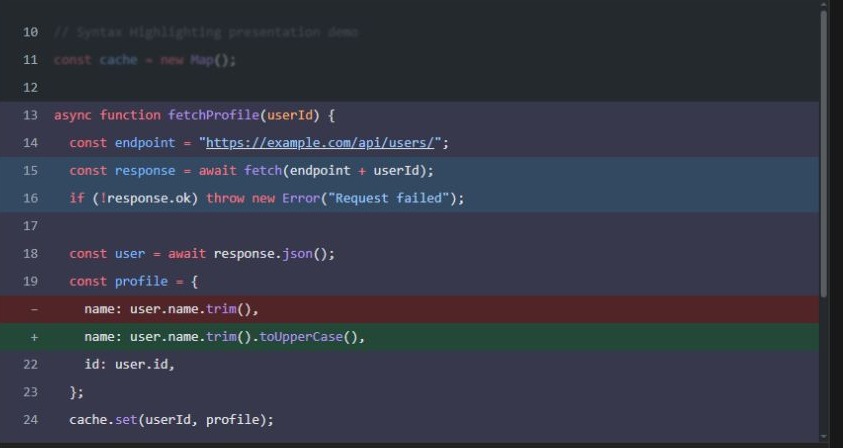Click the id: user.id, line
The height and width of the screenshot is (448, 843).
pos(130,365)
